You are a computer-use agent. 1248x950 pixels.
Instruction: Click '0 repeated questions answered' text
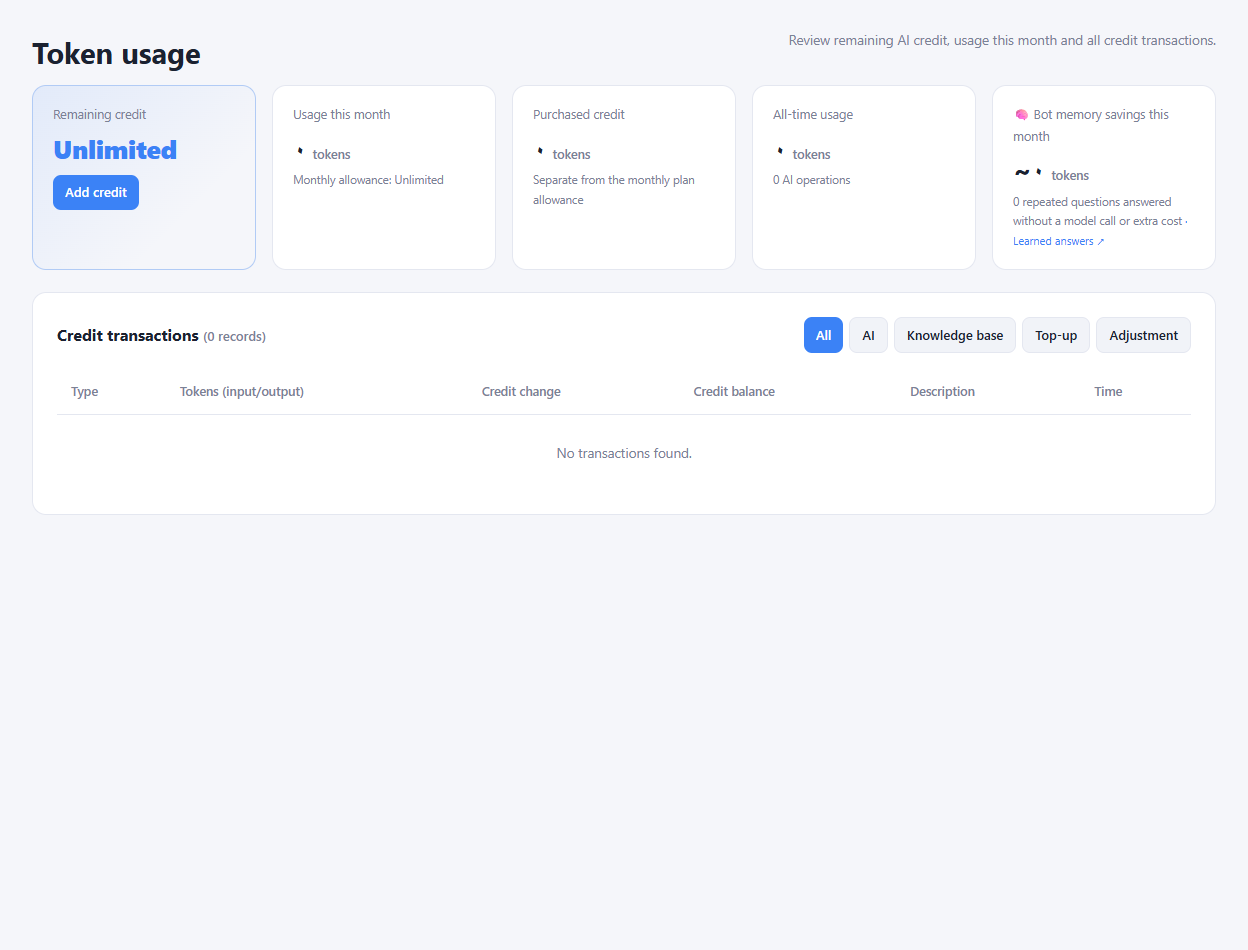tap(1092, 202)
